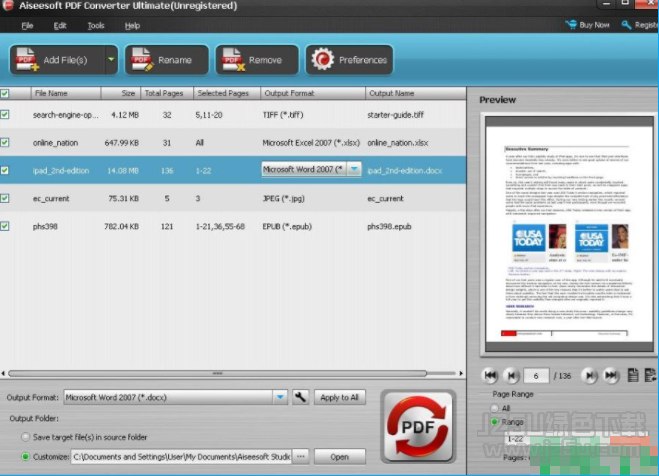Expand the Microsoft Word 2007 row format dropdown
Viewport: 659px width, 476px height.
354,169
